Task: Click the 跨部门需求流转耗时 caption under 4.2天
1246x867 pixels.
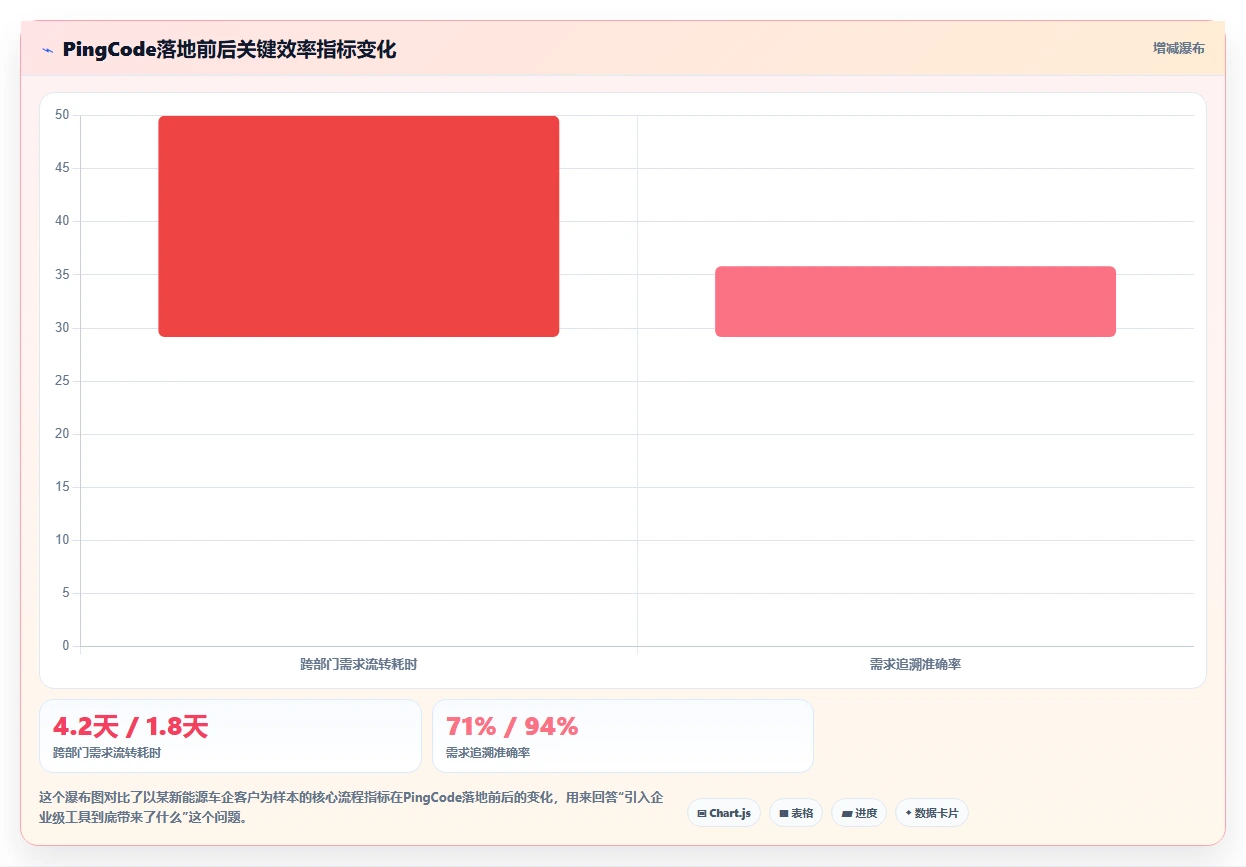Action: (107, 752)
